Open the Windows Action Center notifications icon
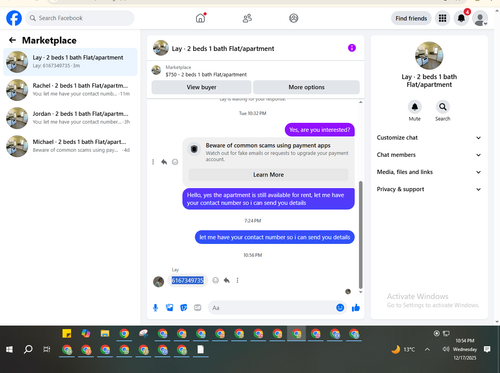 coord(487,349)
